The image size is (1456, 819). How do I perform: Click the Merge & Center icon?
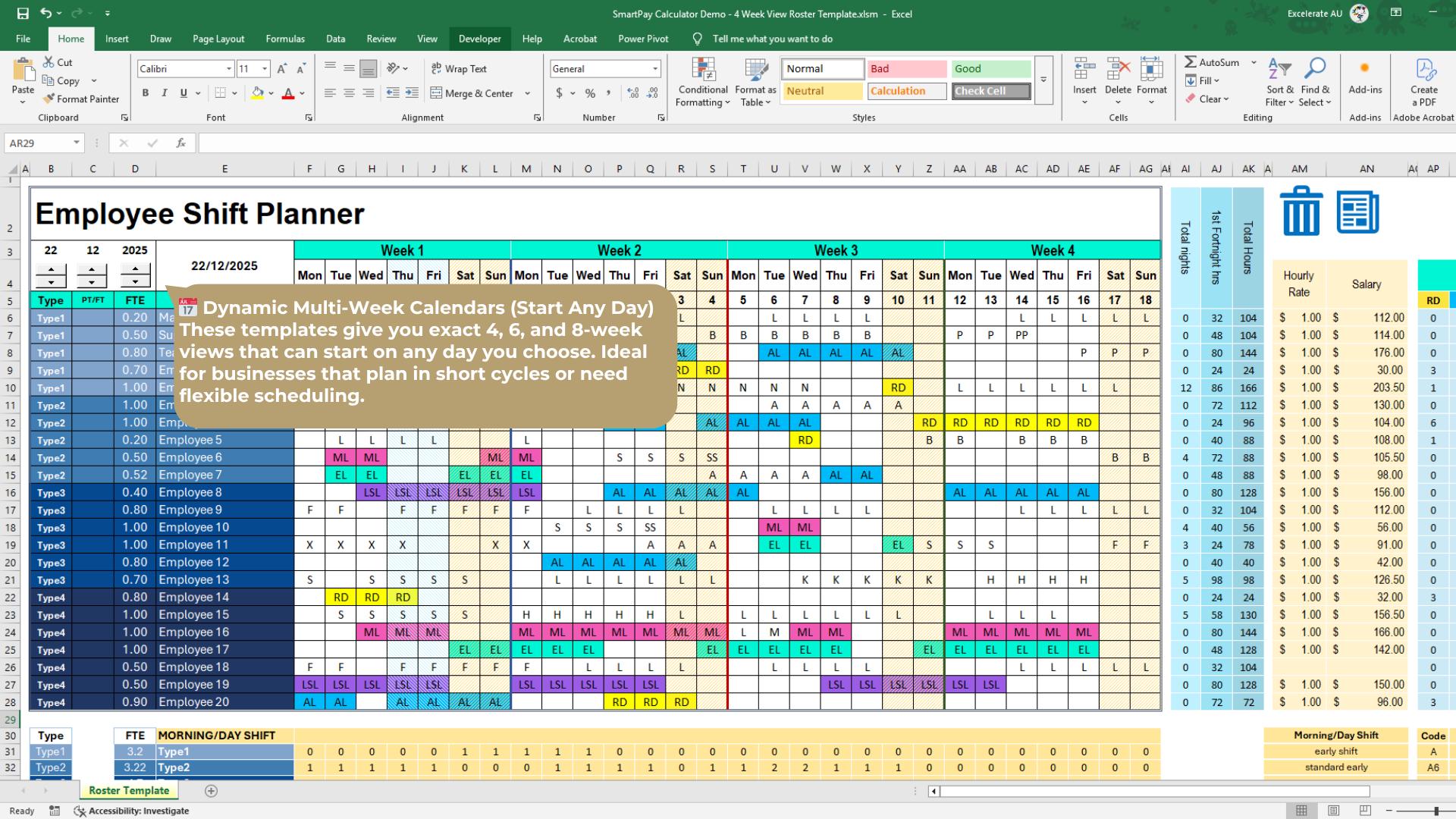[x=438, y=93]
